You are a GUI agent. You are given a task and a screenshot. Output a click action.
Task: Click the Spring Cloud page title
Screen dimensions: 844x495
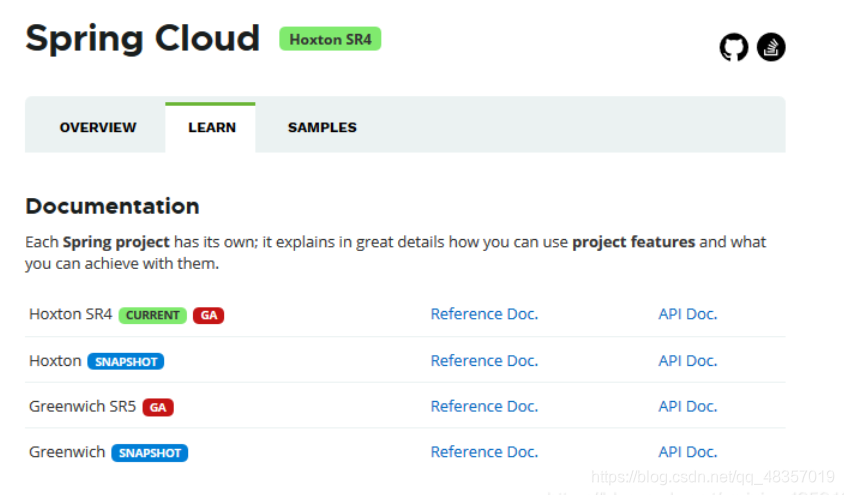coord(143,39)
